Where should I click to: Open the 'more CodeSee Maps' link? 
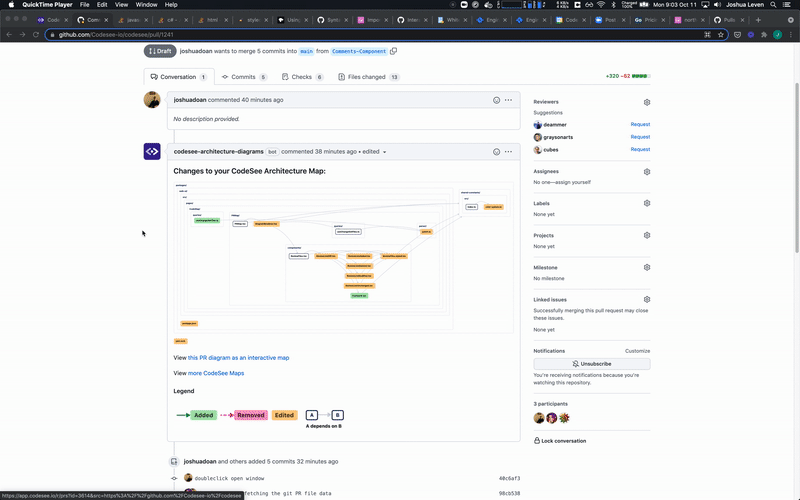pyautogui.click(x=216, y=373)
